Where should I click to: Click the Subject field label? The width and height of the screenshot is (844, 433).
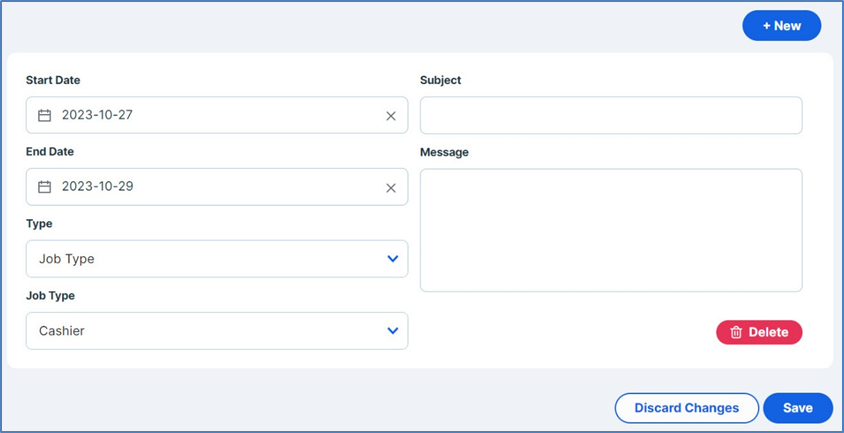(x=441, y=80)
